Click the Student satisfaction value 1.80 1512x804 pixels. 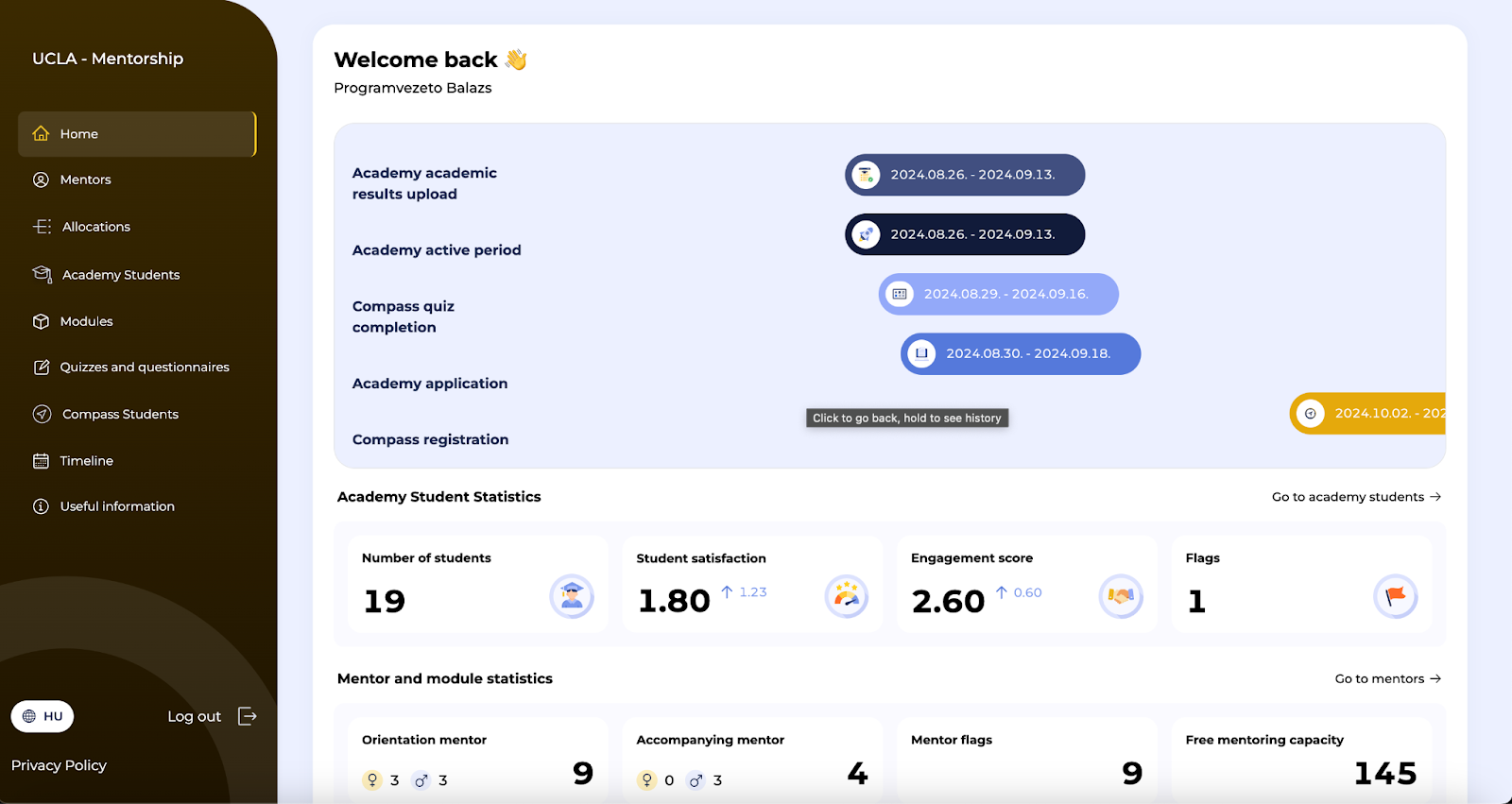674,601
